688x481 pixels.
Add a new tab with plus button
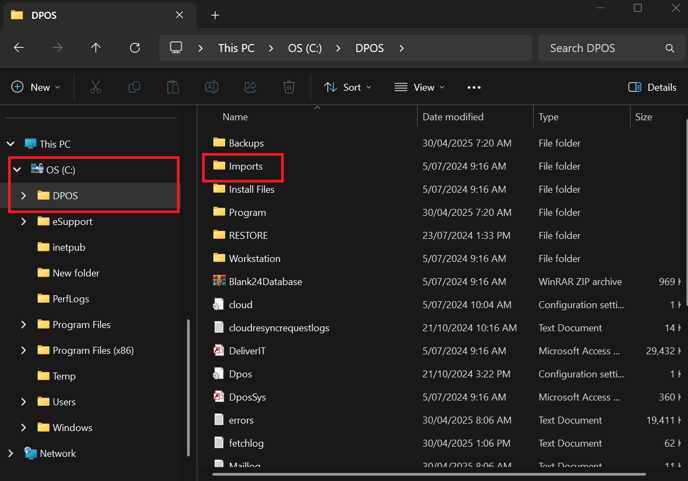click(215, 15)
